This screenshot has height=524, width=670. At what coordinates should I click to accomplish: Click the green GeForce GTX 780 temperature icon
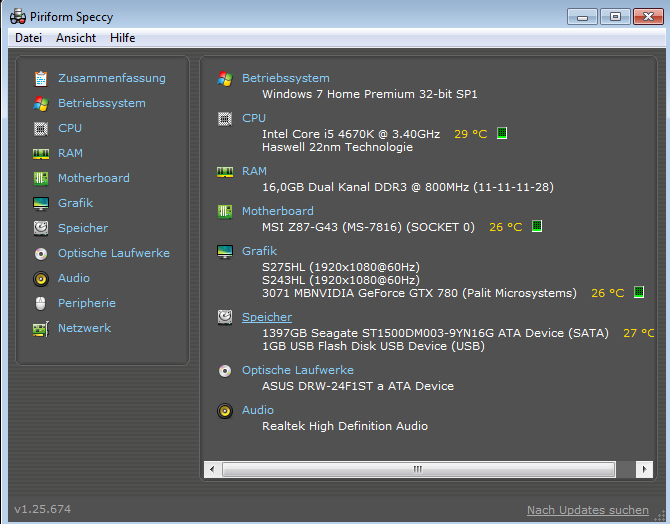(639, 292)
